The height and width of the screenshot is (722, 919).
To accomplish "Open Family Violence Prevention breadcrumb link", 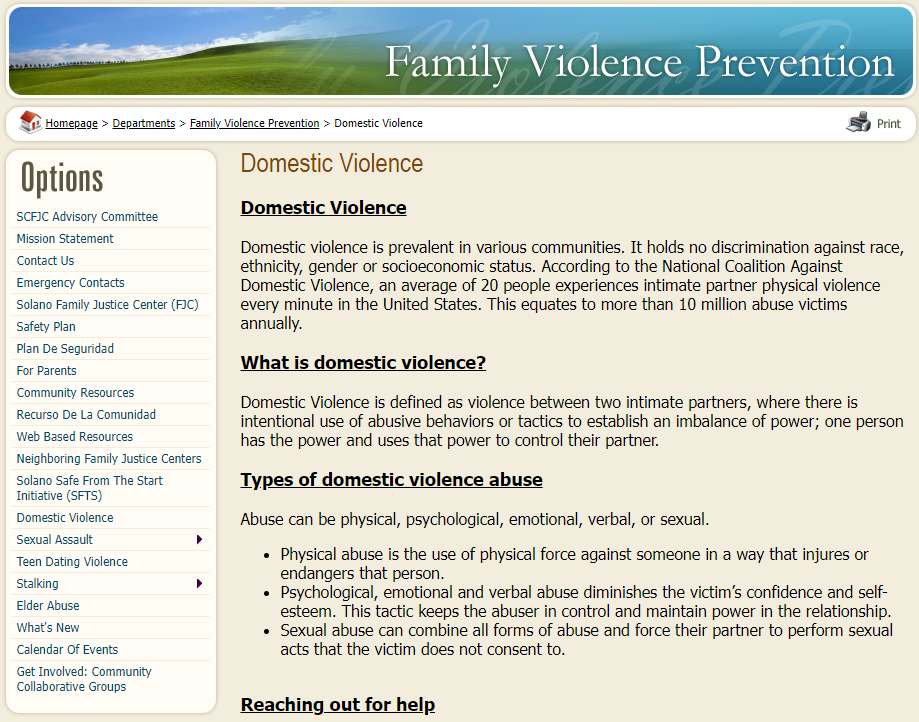I will tap(254, 123).
